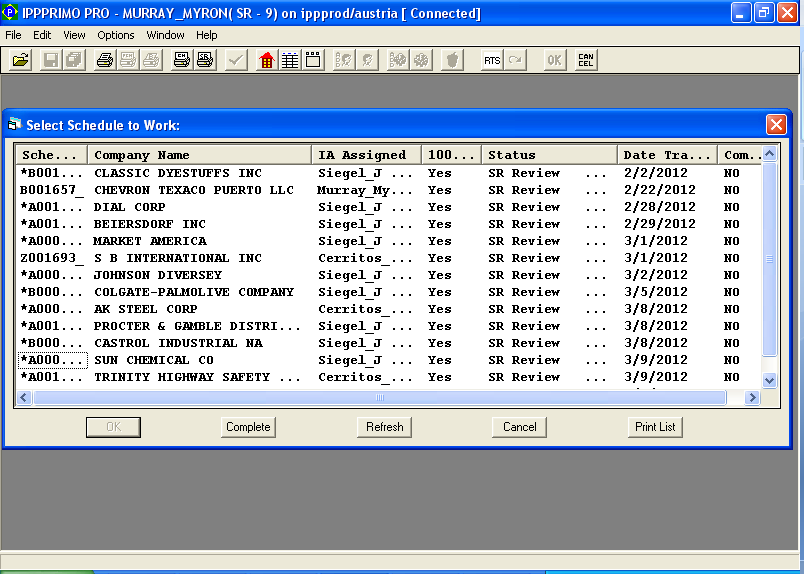Click the first greyed list-with-figure icon
804x574 pixels.
[344, 60]
